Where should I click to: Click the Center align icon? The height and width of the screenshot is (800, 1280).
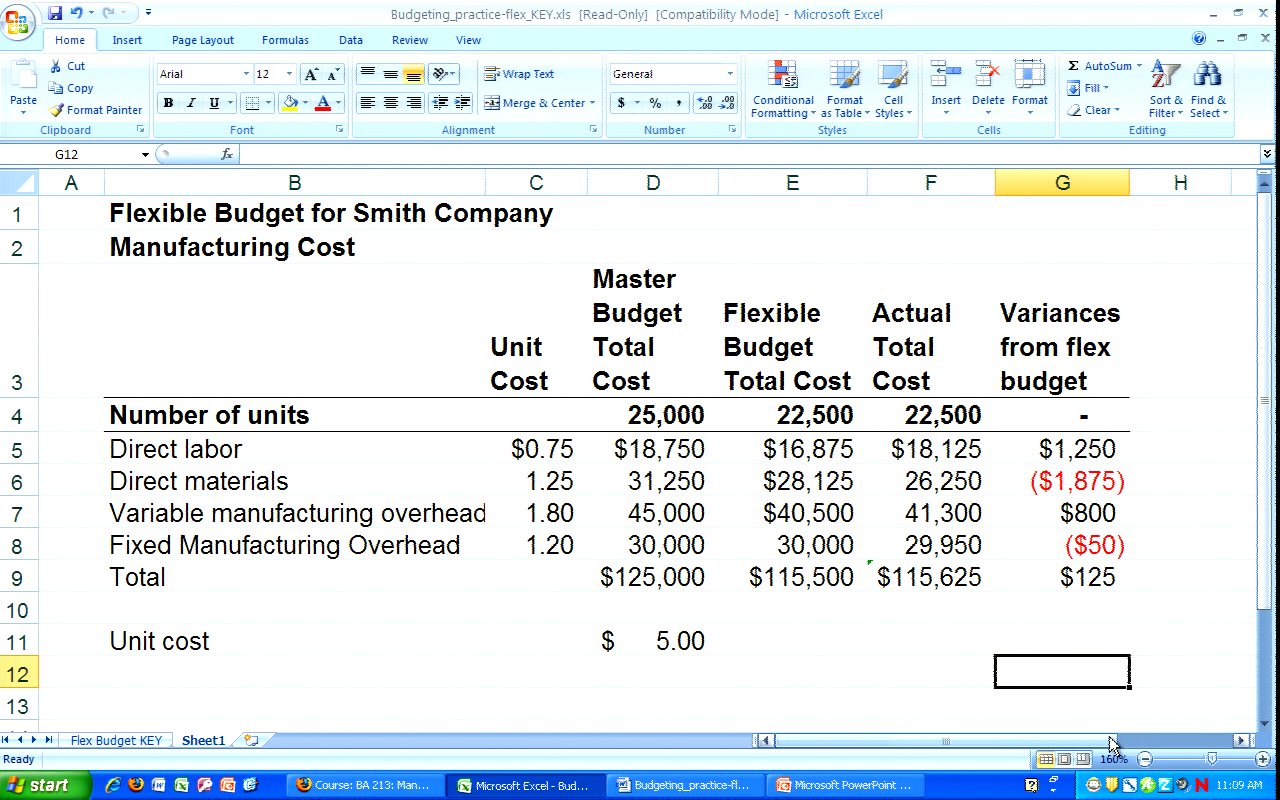(x=391, y=103)
